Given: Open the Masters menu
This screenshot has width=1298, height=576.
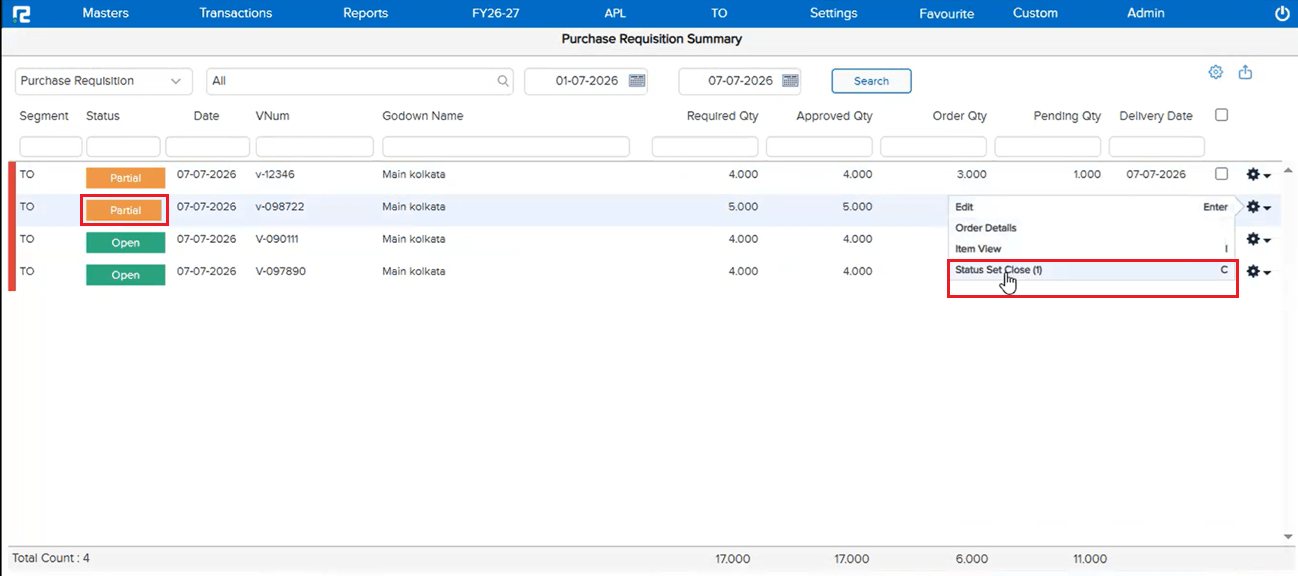Looking at the screenshot, I should (x=105, y=13).
